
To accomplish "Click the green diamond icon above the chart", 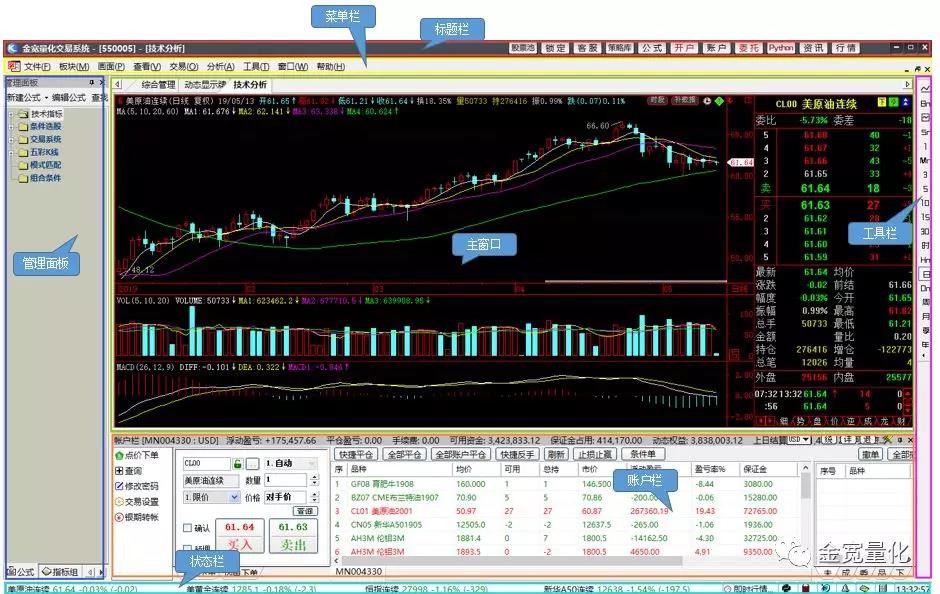I will click(x=719, y=101).
